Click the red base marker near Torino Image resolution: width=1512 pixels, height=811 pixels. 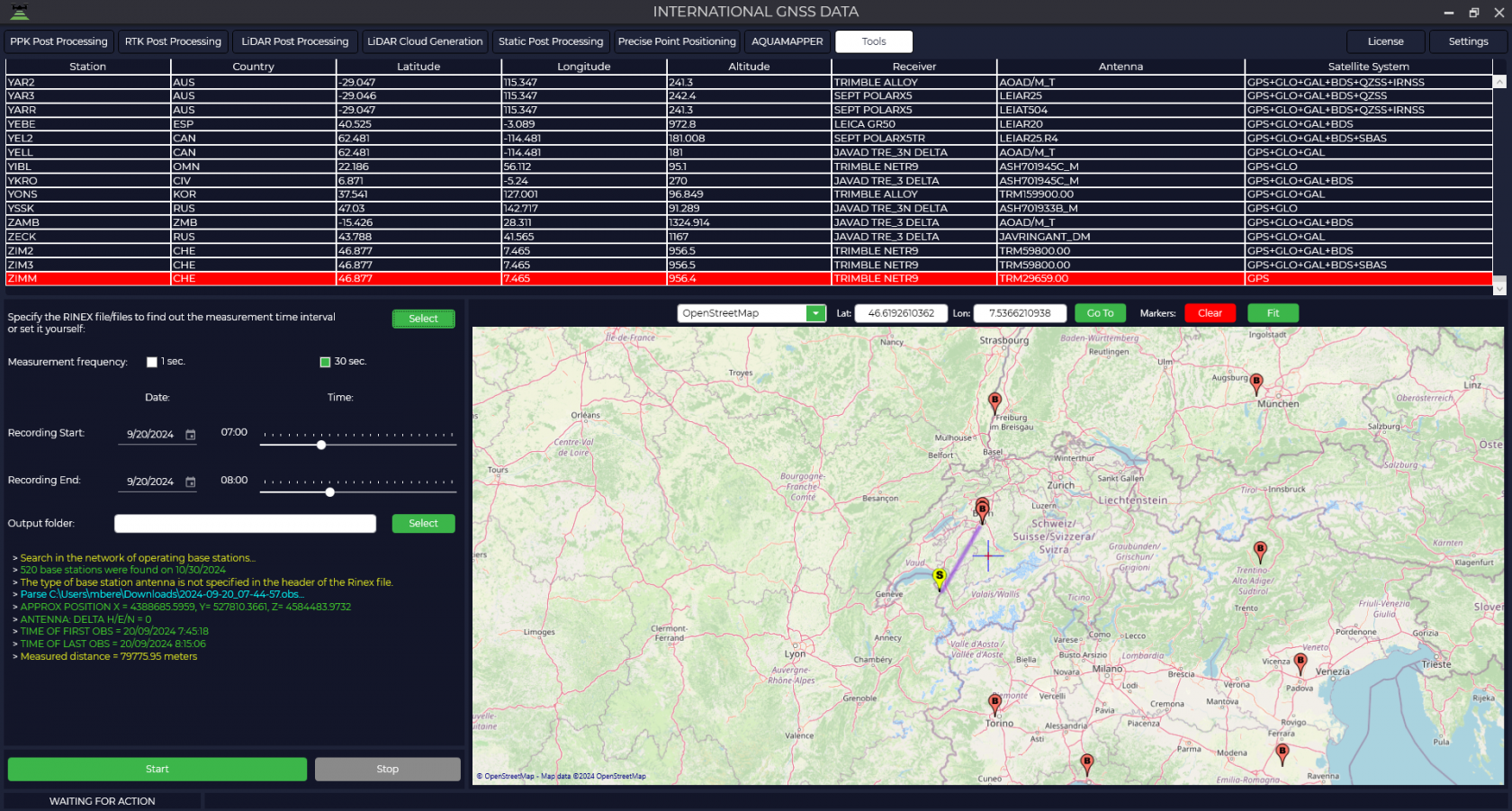pos(994,703)
